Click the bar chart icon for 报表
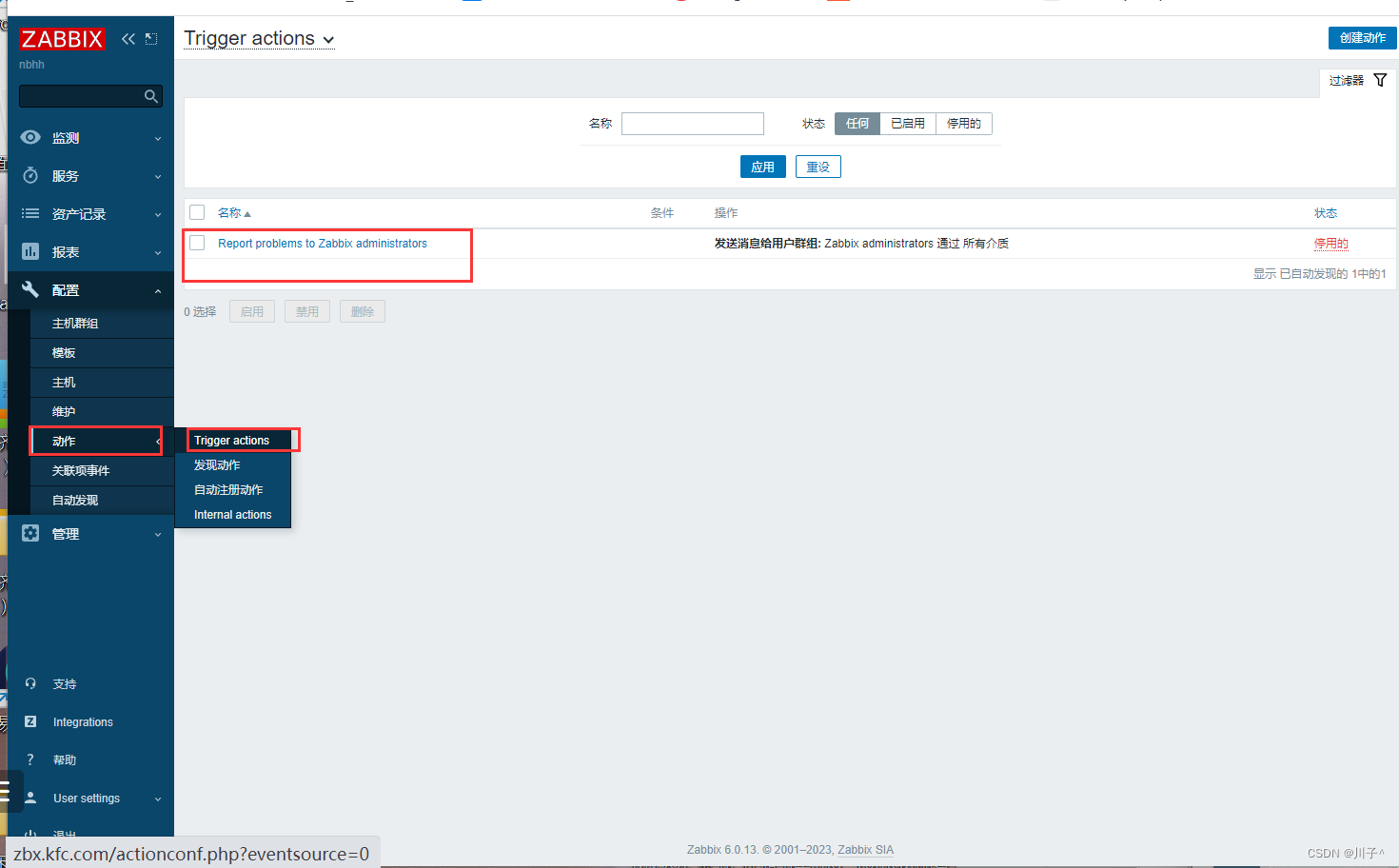The height and width of the screenshot is (868, 1399). click(30, 251)
